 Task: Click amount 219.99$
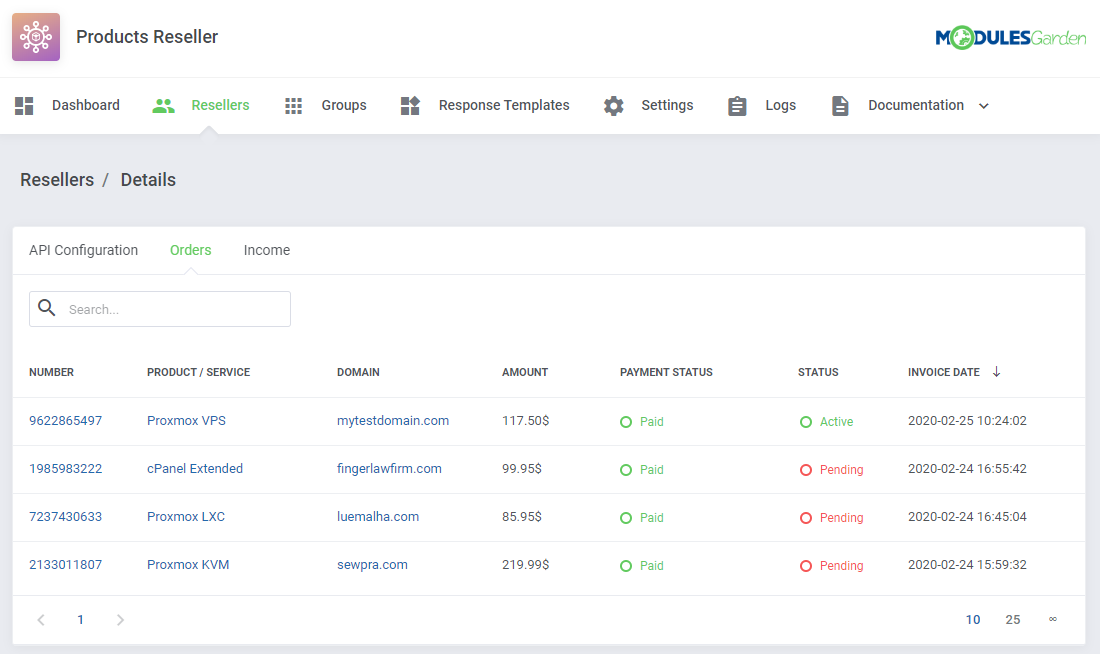[x=525, y=565]
